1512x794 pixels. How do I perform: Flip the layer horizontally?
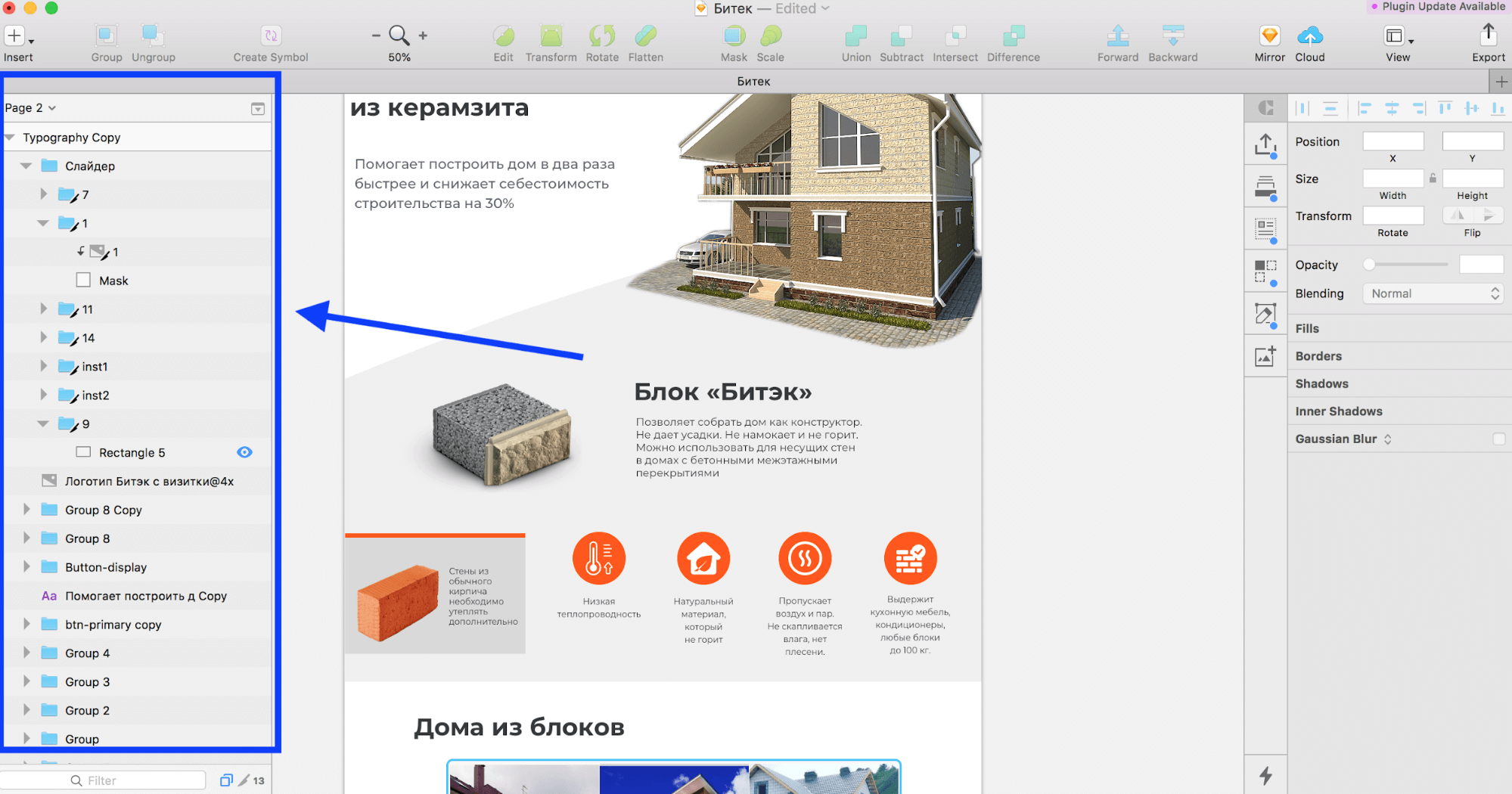click(1458, 216)
